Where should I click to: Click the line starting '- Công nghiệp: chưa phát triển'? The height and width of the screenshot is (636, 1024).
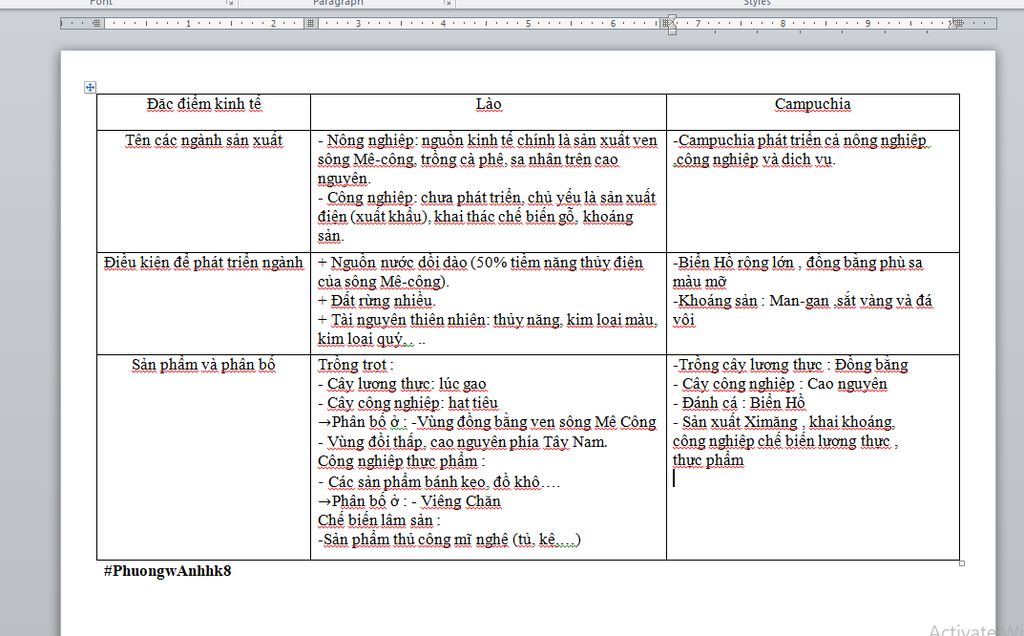pos(487,197)
